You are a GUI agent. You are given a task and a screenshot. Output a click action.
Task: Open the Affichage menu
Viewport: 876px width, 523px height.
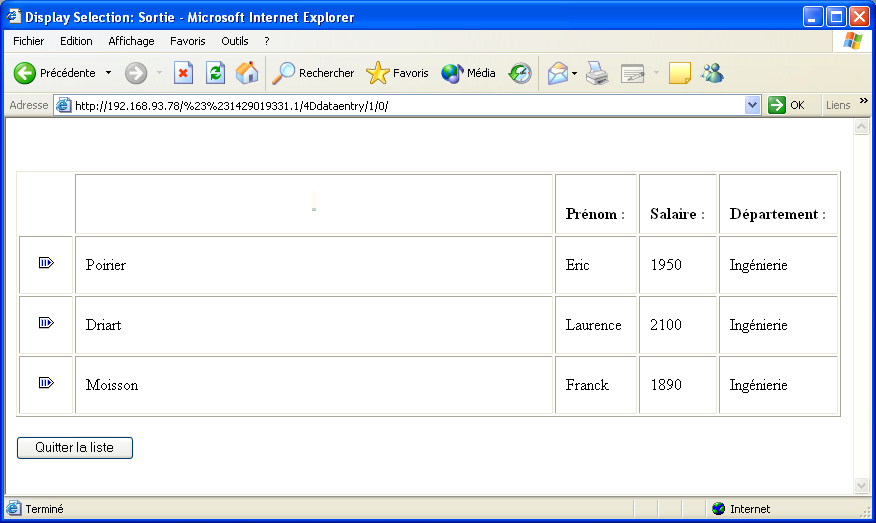[131, 41]
